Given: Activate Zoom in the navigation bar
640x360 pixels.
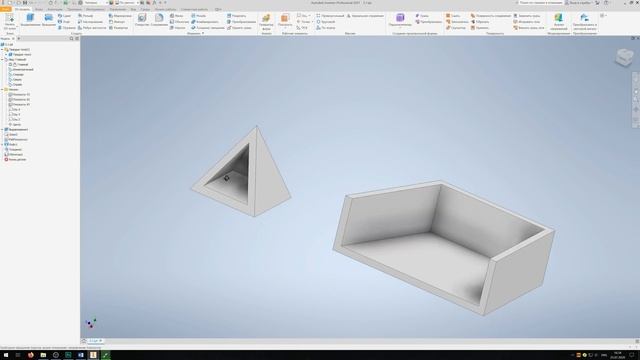Looking at the screenshot, I should (x=636, y=100).
